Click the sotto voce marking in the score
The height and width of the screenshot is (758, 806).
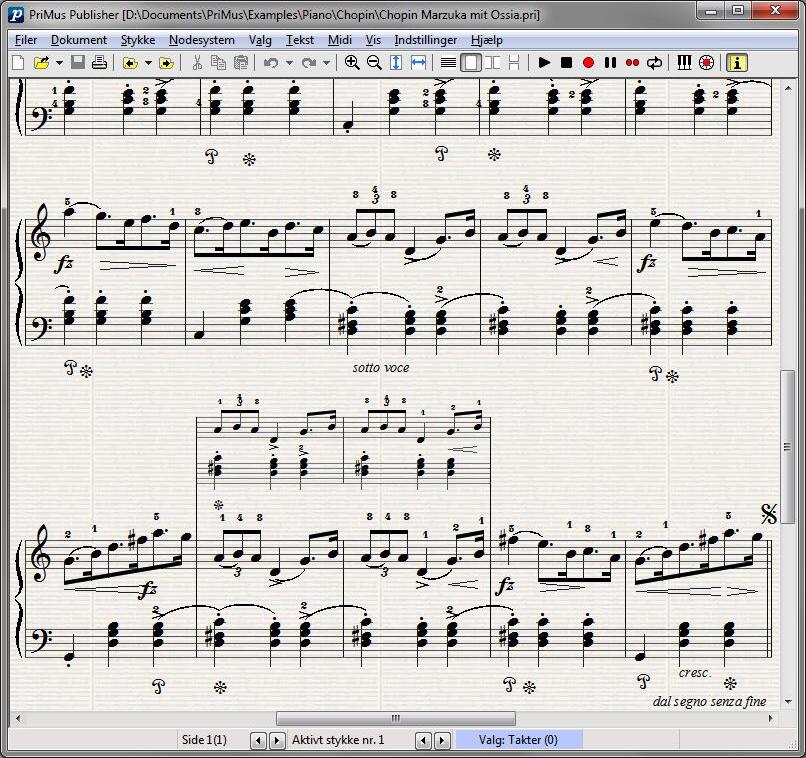(381, 367)
